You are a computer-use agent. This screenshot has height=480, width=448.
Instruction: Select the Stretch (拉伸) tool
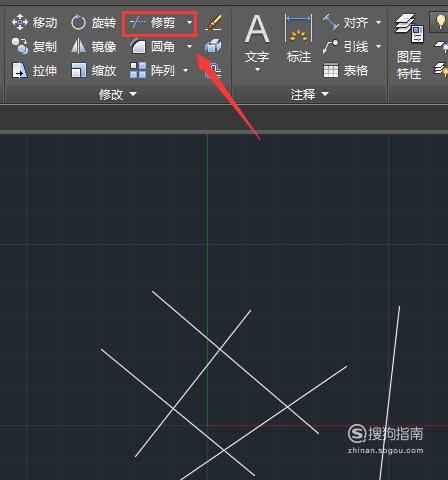pyautogui.click(x=34, y=71)
